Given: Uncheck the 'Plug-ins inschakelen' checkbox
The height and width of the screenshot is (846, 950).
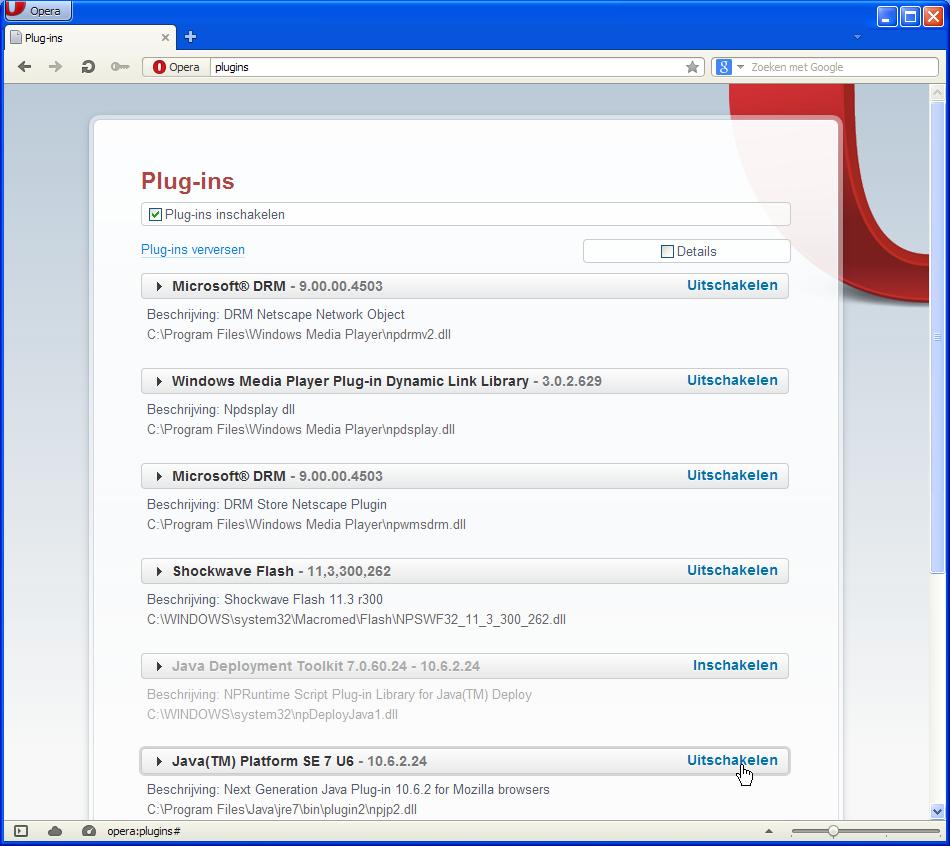Looking at the screenshot, I should point(155,214).
